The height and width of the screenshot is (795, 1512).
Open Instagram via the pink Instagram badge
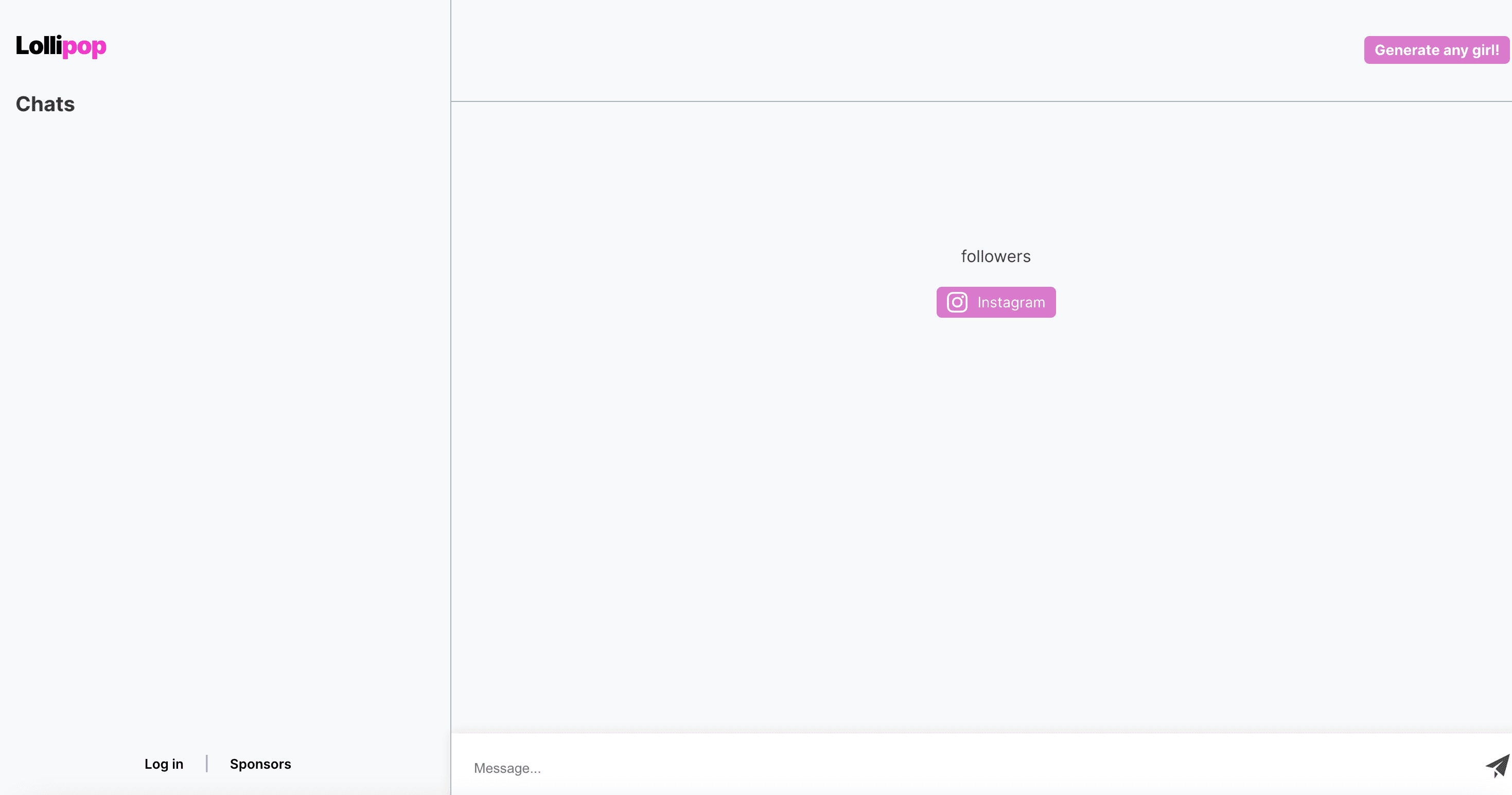coord(995,302)
